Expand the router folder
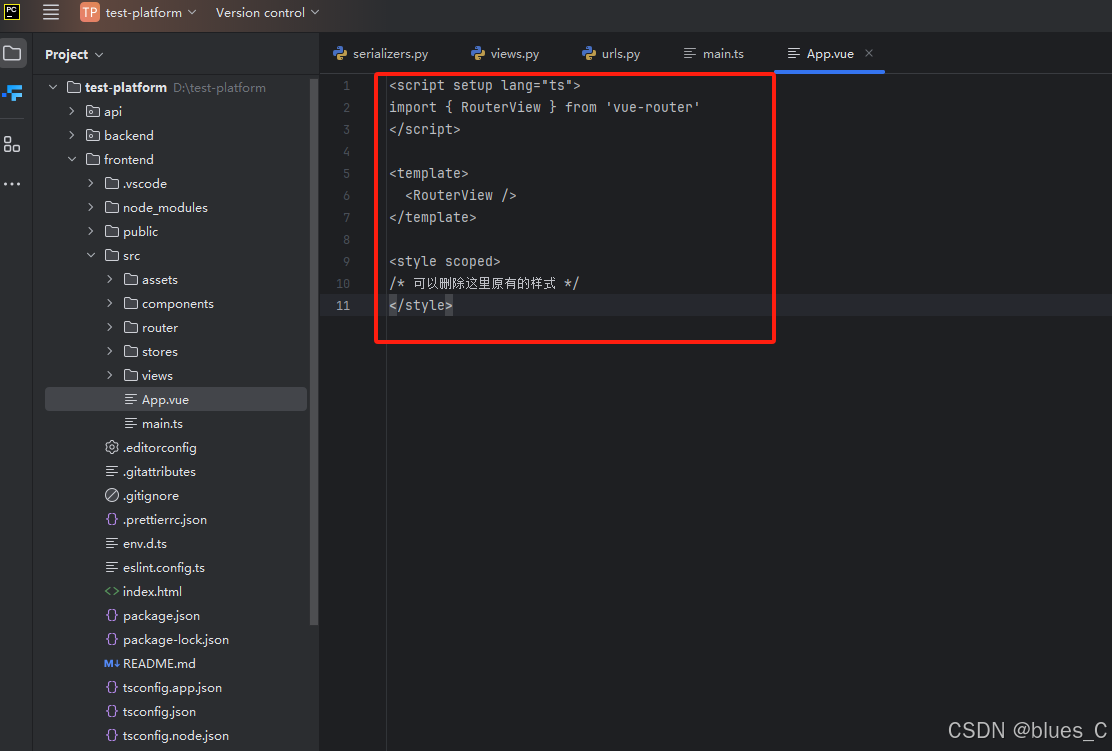Viewport: 1112px width, 751px height. pos(110,328)
